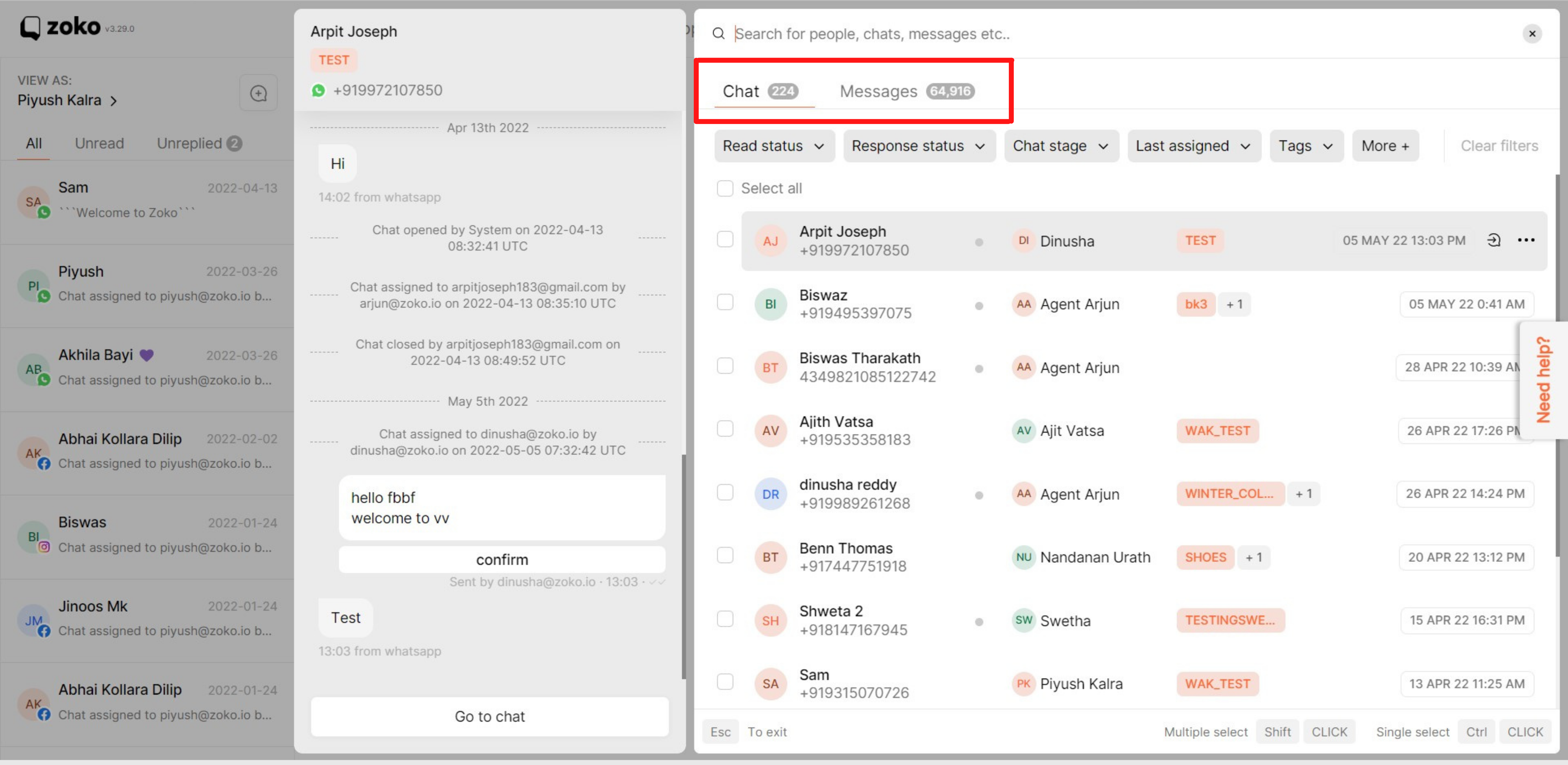Check the Arpit Joseph row checkbox
1568x765 pixels.
(x=725, y=239)
